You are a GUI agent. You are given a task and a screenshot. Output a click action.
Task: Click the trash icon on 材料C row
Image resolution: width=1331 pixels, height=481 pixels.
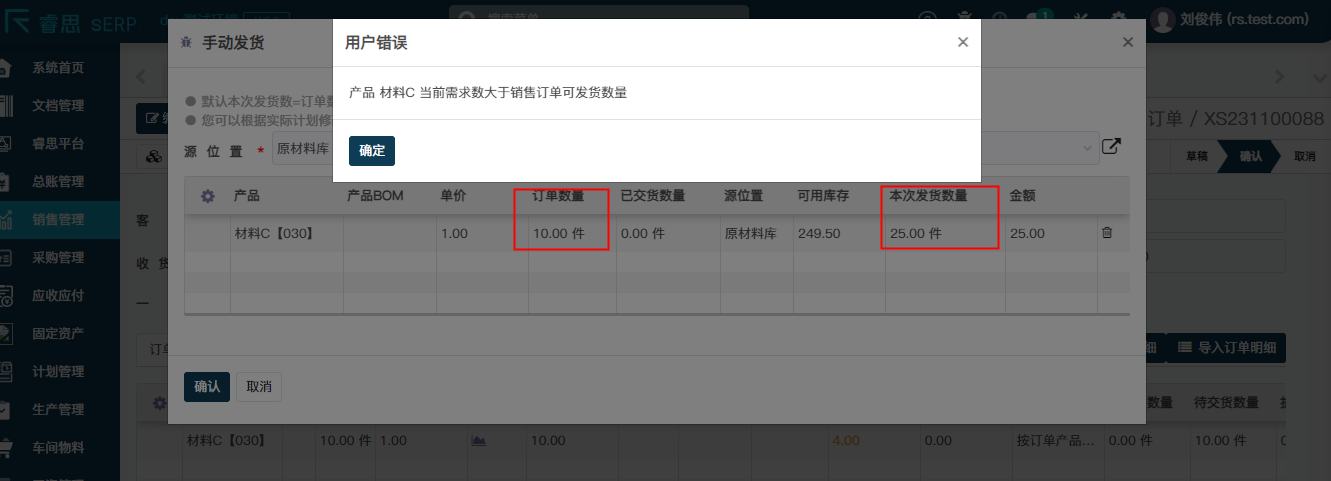[1106, 233]
